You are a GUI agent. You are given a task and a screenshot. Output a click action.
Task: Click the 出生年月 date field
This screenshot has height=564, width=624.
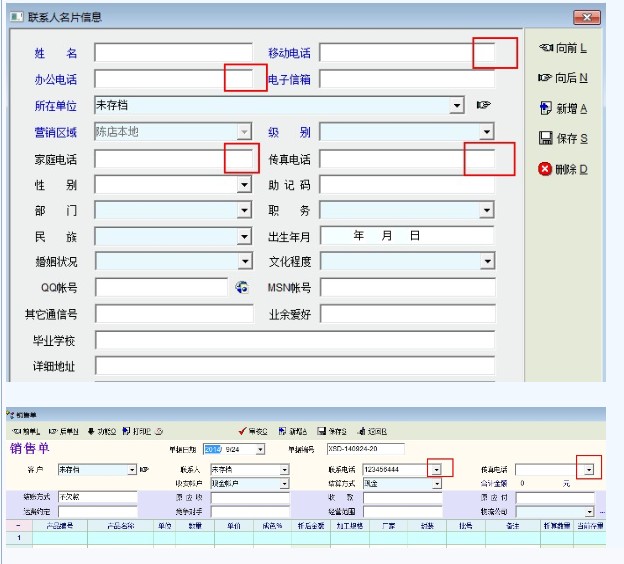(406, 236)
